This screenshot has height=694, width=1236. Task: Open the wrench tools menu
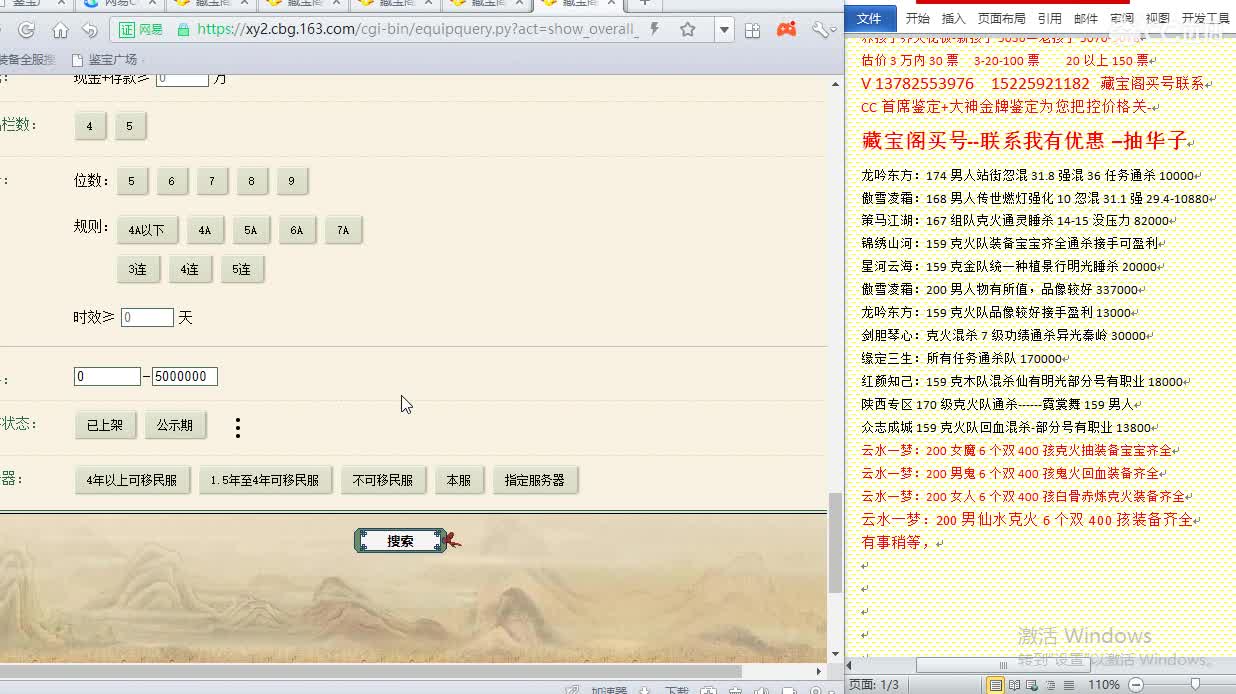[x=822, y=30]
